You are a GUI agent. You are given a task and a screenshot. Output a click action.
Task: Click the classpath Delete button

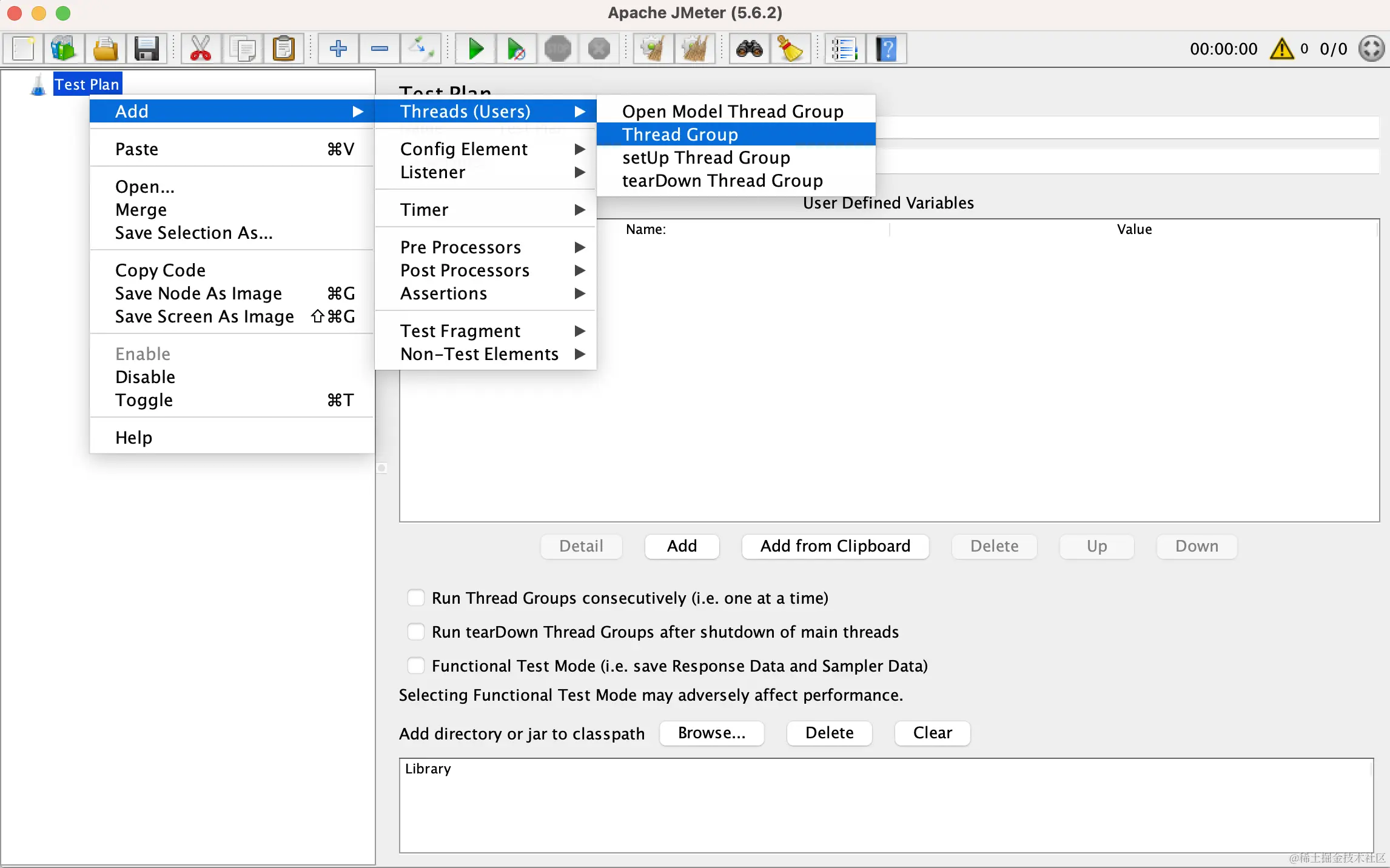pyautogui.click(x=829, y=733)
